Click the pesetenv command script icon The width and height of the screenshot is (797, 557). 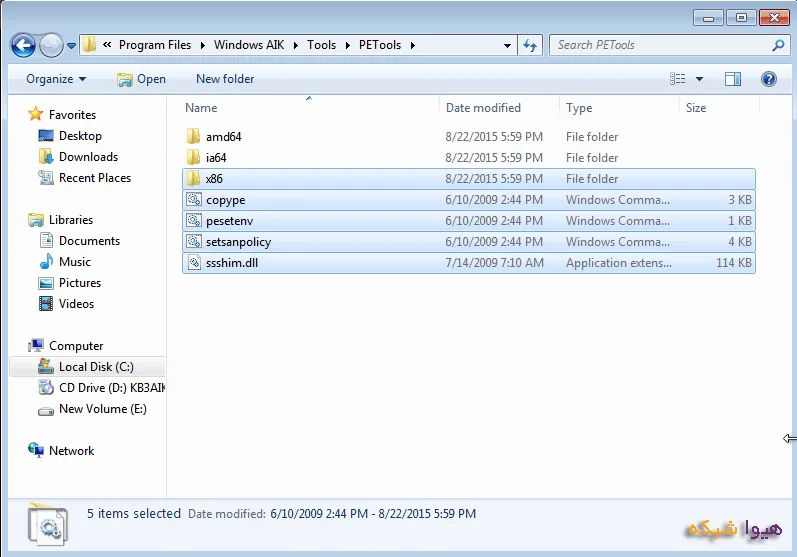pos(194,221)
